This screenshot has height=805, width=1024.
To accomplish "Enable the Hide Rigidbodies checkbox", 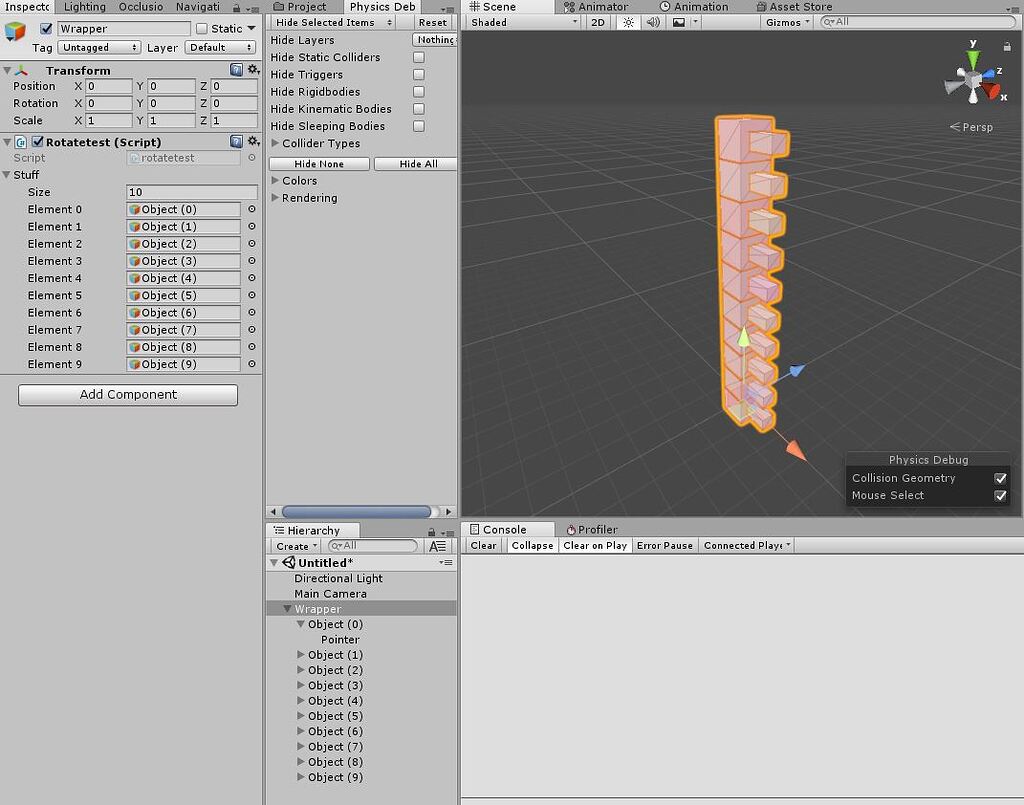I will coord(419,91).
